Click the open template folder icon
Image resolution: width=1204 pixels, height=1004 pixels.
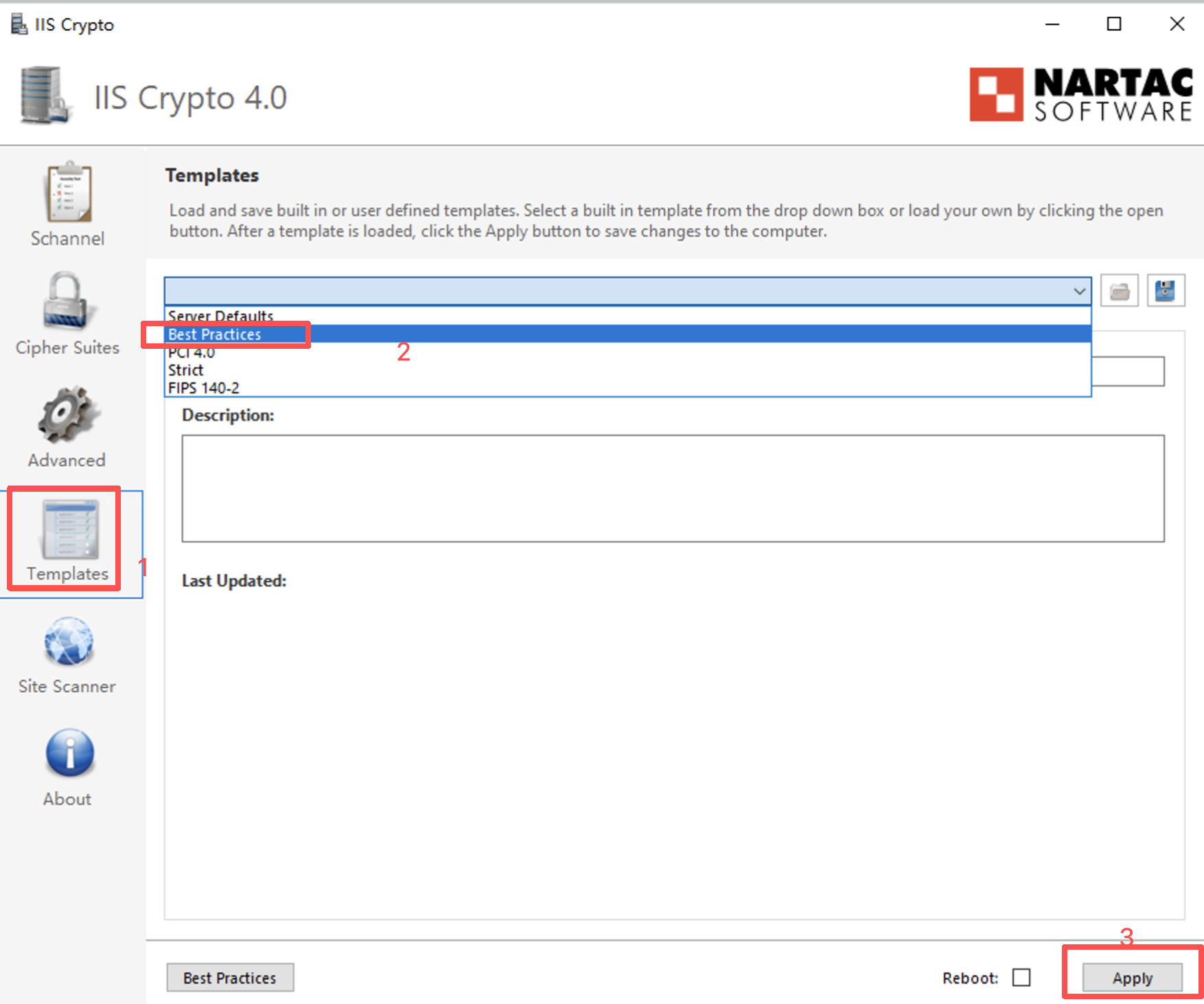click(x=1120, y=291)
